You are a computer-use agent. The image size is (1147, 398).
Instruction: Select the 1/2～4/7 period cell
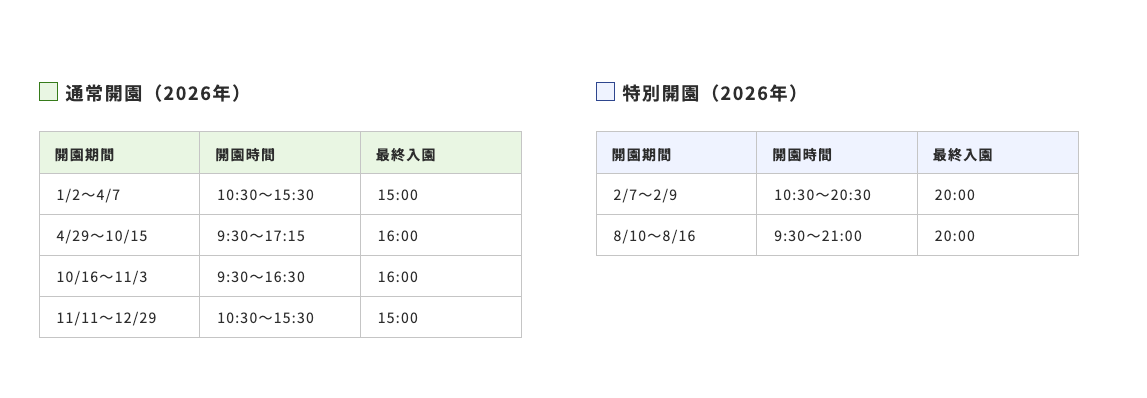[x=119, y=194]
